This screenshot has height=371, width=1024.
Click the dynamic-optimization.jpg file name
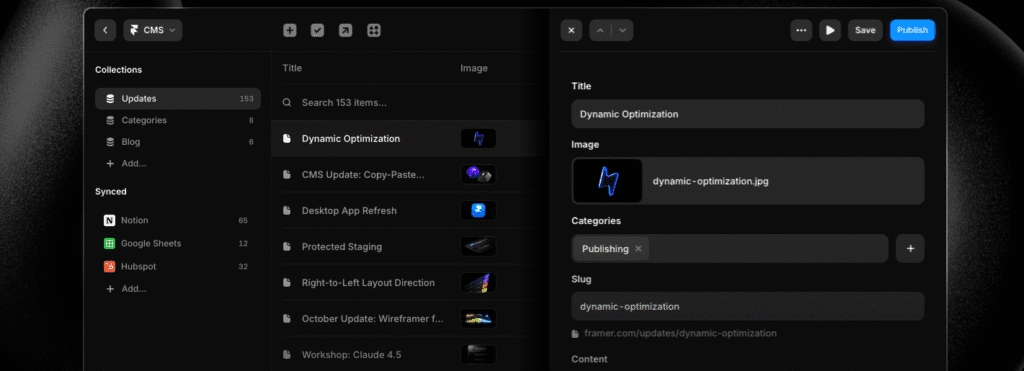point(711,181)
